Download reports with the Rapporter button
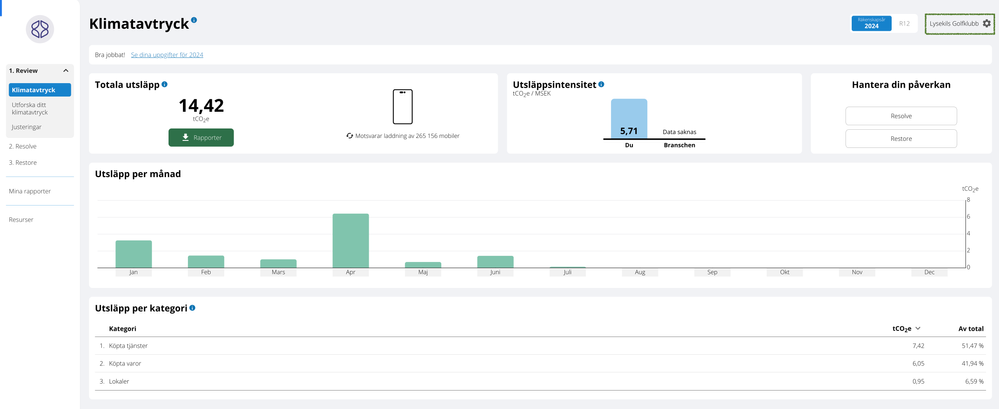Image resolution: width=999 pixels, height=409 pixels. pyautogui.click(x=200, y=138)
